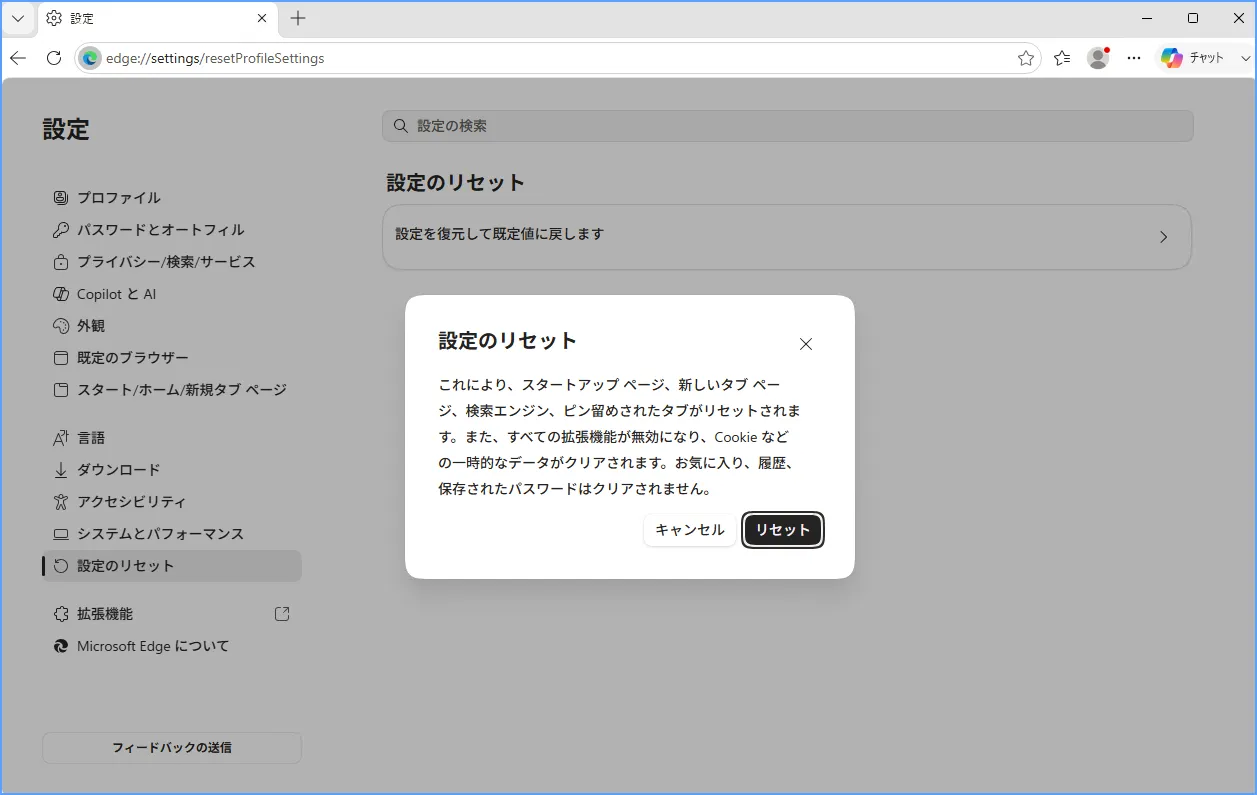
Task: Expand 設定を復元して既定値に戻します chevron
Action: 1163,237
